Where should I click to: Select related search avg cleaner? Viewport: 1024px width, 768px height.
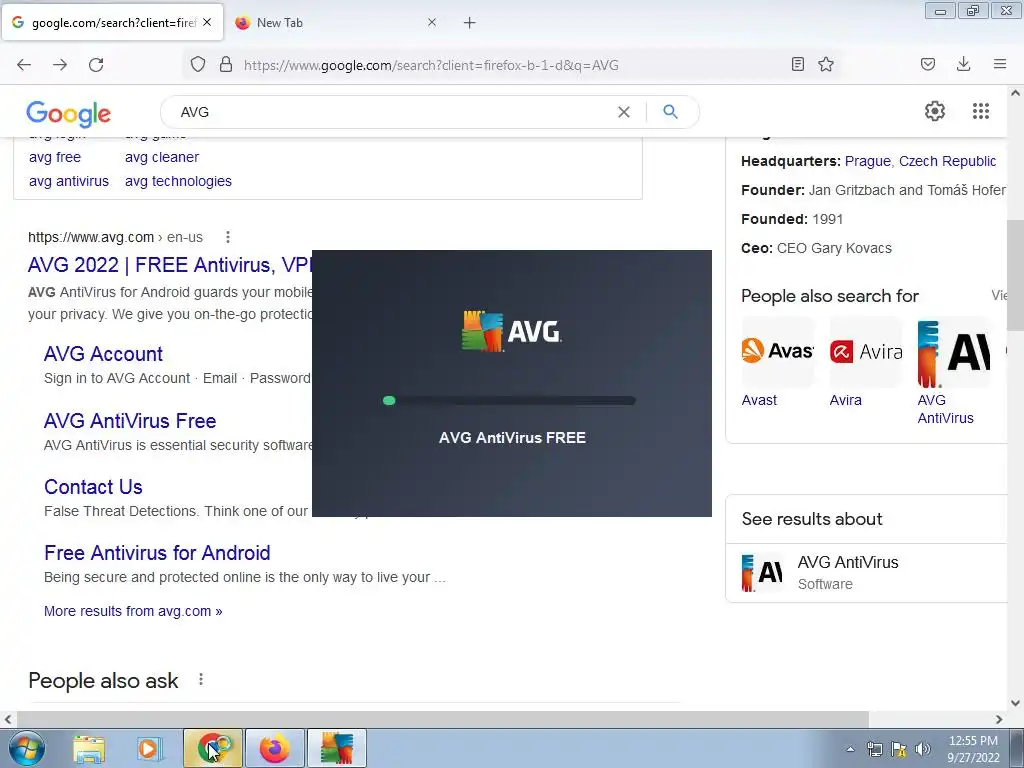pyautogui.click(x=162, y=157)
